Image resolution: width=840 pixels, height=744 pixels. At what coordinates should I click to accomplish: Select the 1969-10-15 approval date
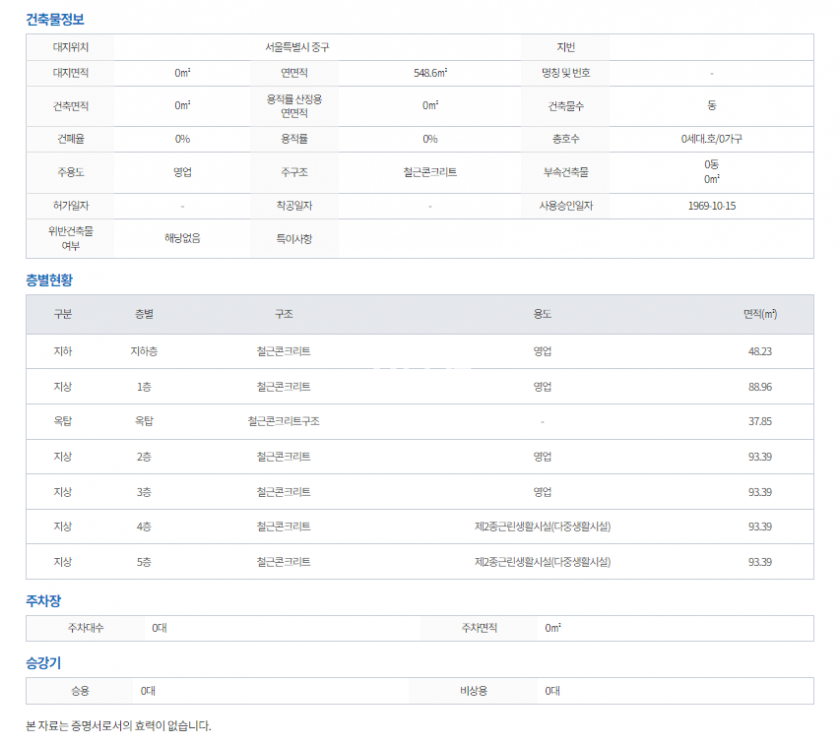711,206
